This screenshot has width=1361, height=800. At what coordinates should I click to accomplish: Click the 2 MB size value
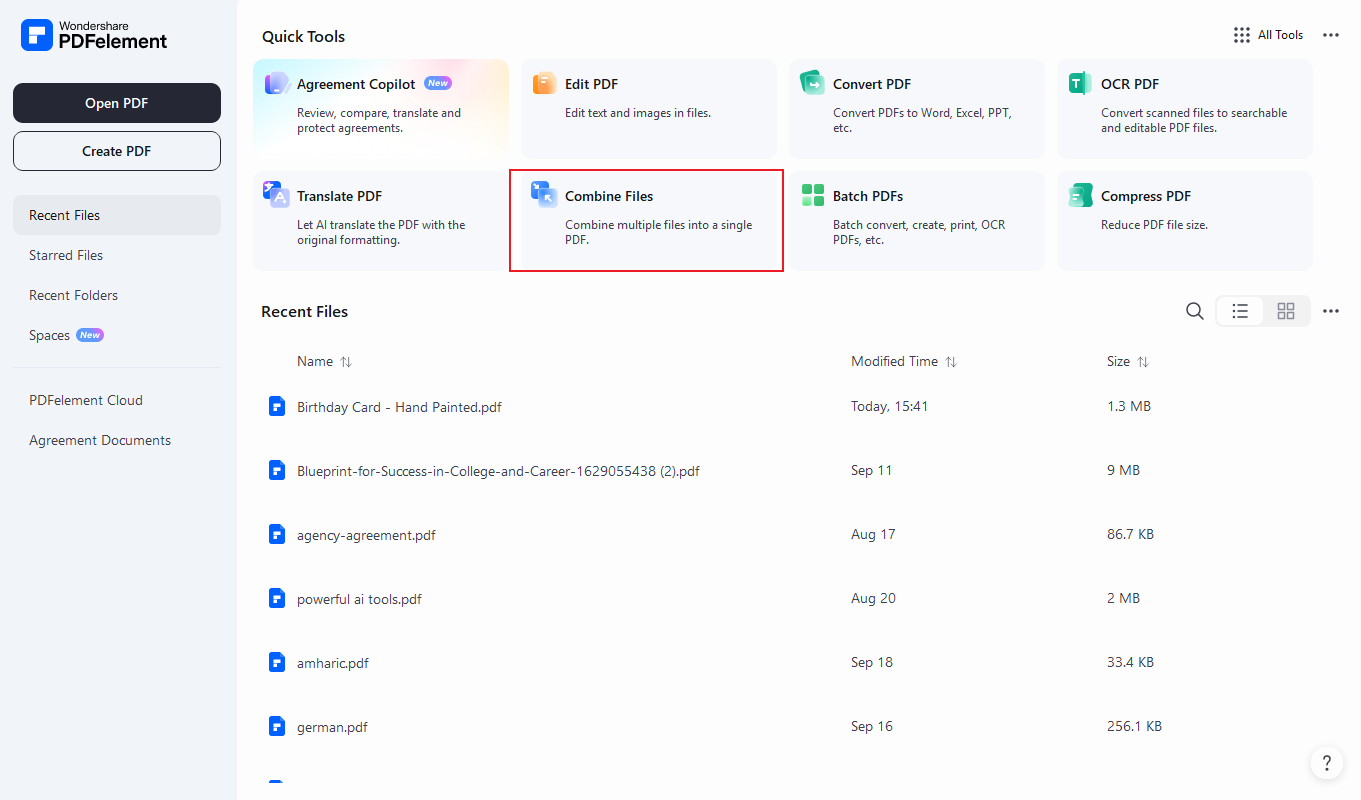pyautogui.click(x=1123, y=598)
